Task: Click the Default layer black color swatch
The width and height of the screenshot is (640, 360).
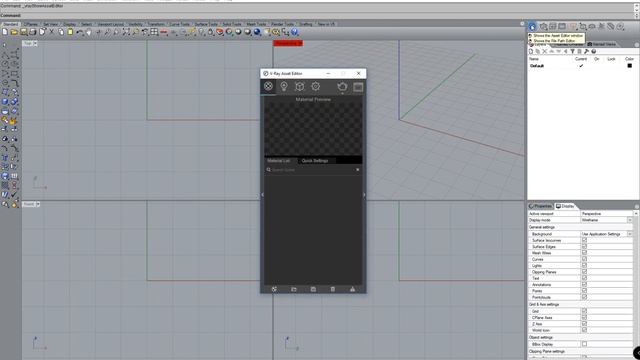Action: [x=629, y=66]
